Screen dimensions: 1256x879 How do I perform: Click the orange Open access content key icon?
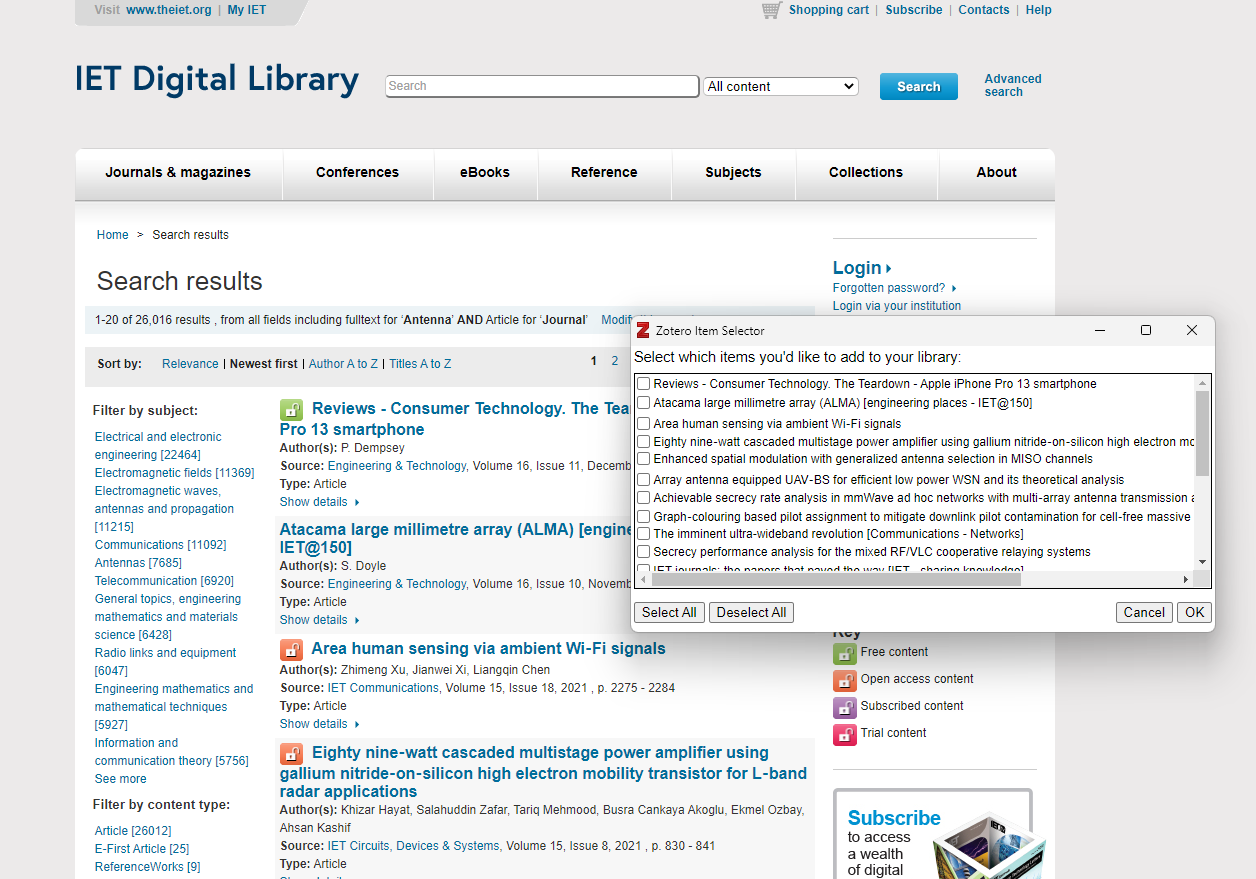pyautogui.click(x=845, y=681)
